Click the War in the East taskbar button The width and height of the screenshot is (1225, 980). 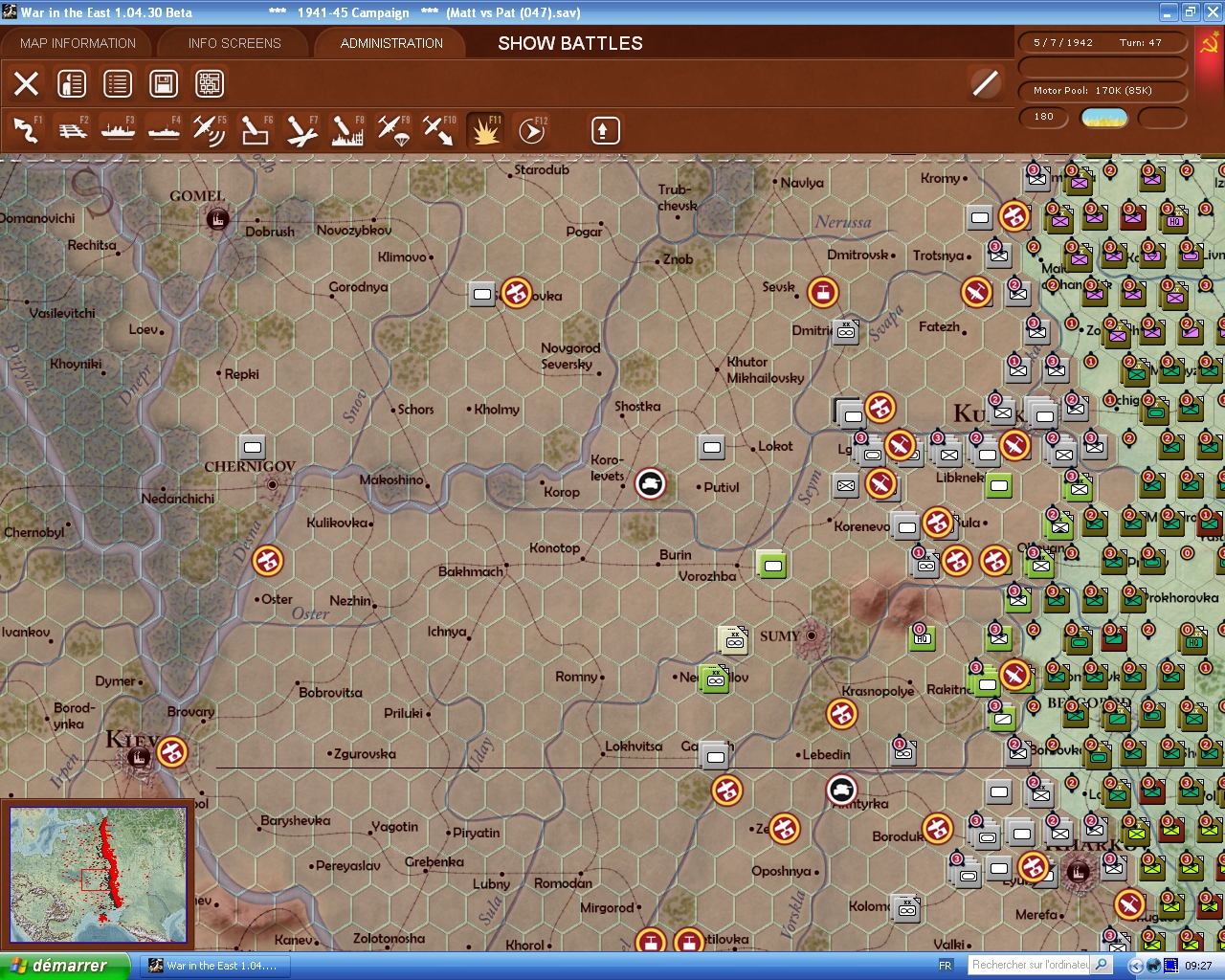point(217,966)
